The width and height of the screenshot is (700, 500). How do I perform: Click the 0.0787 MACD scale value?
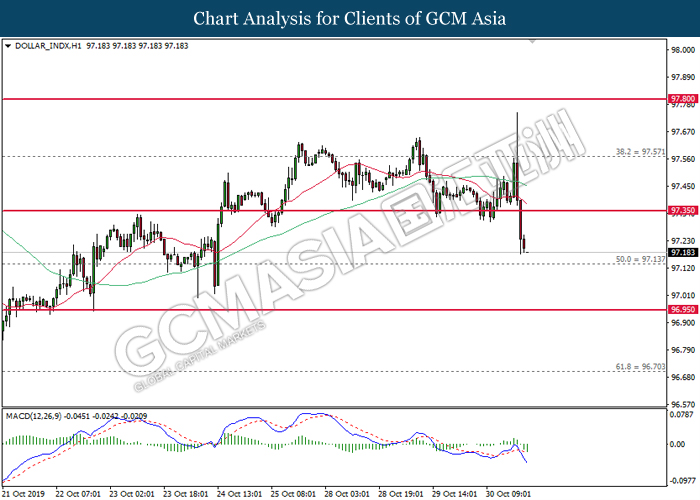tap(683, 415)
